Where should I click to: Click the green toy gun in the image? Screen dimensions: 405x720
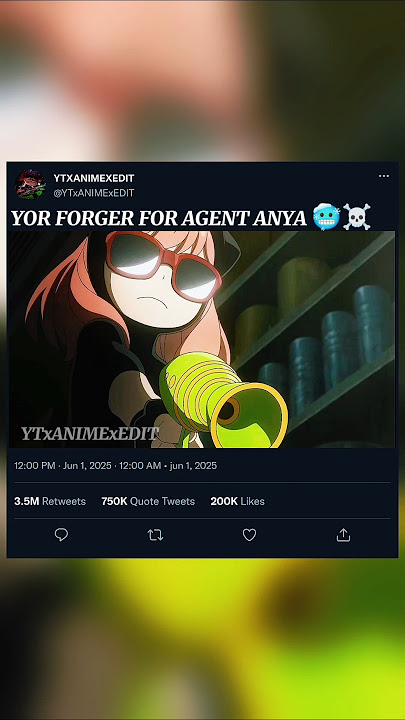(223, 399)
